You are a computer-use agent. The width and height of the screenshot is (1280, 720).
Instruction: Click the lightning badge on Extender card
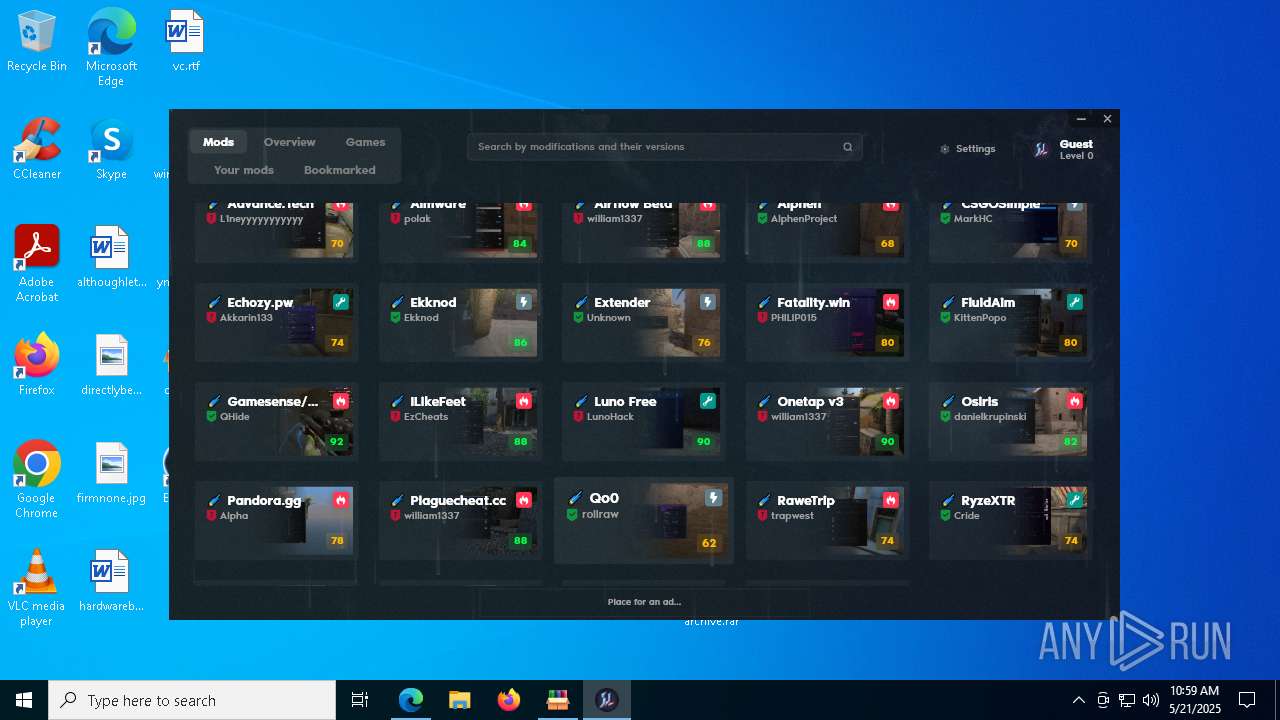pyautogui.click(x=707, y=302)
